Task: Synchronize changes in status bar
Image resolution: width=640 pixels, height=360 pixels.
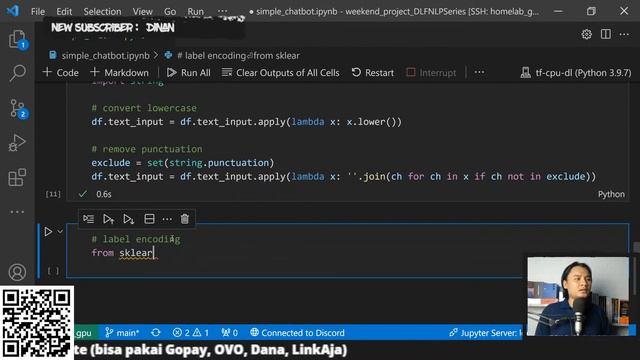Action: (x=156, y=333)
